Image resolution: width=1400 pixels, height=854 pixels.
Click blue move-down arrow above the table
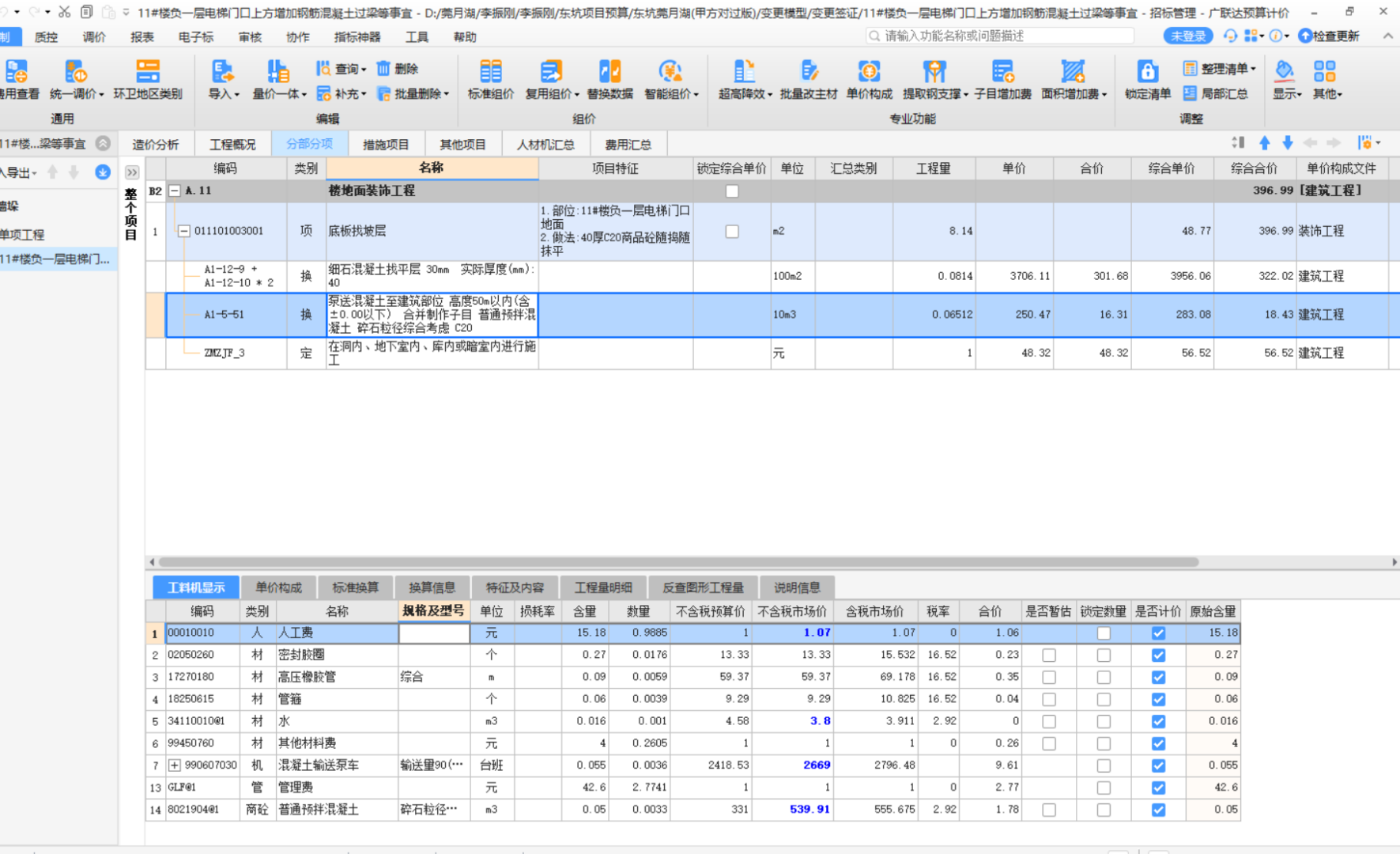[x=1287, y=143]
